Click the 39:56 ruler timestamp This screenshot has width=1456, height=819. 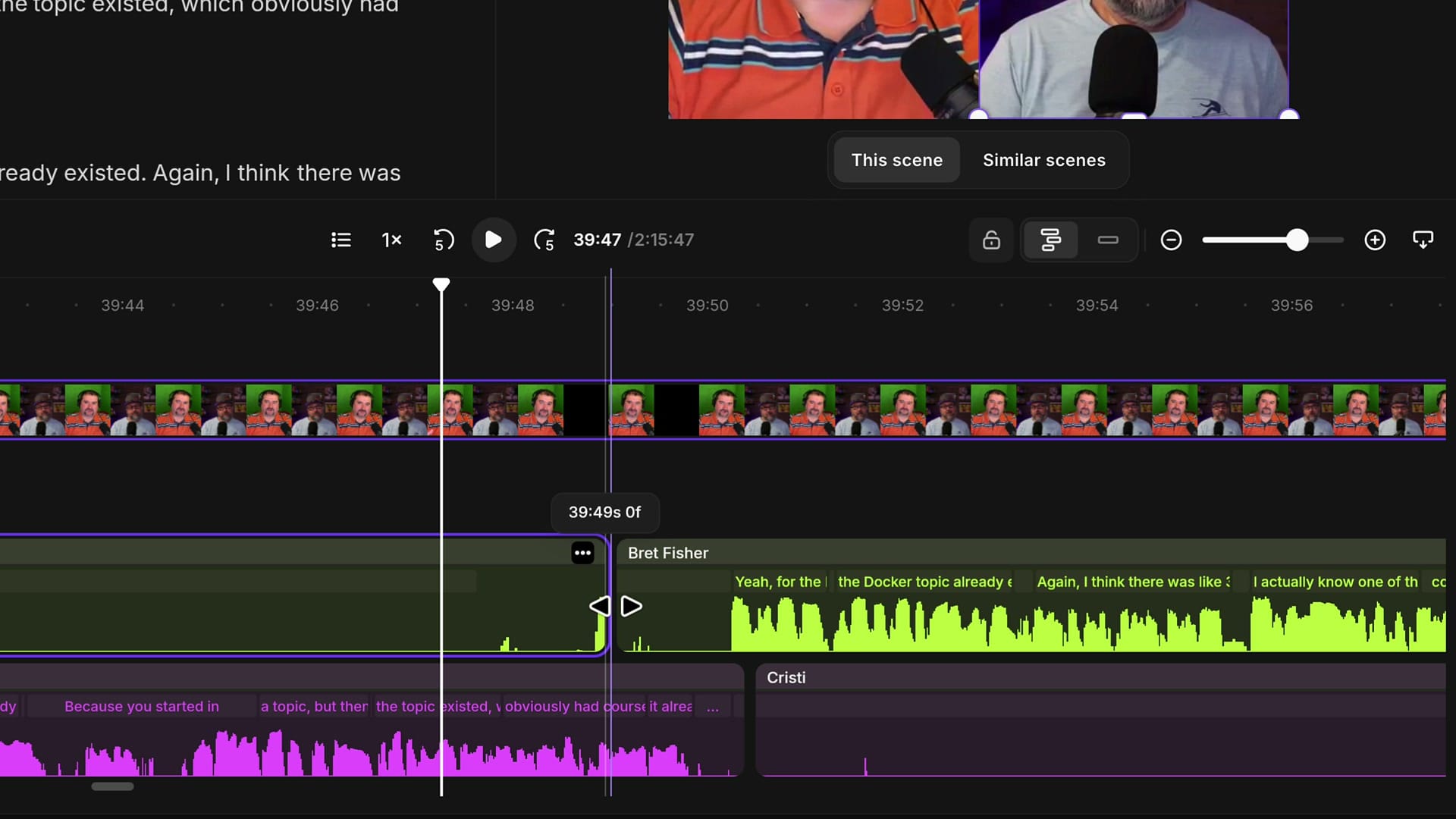point(1292,305)
